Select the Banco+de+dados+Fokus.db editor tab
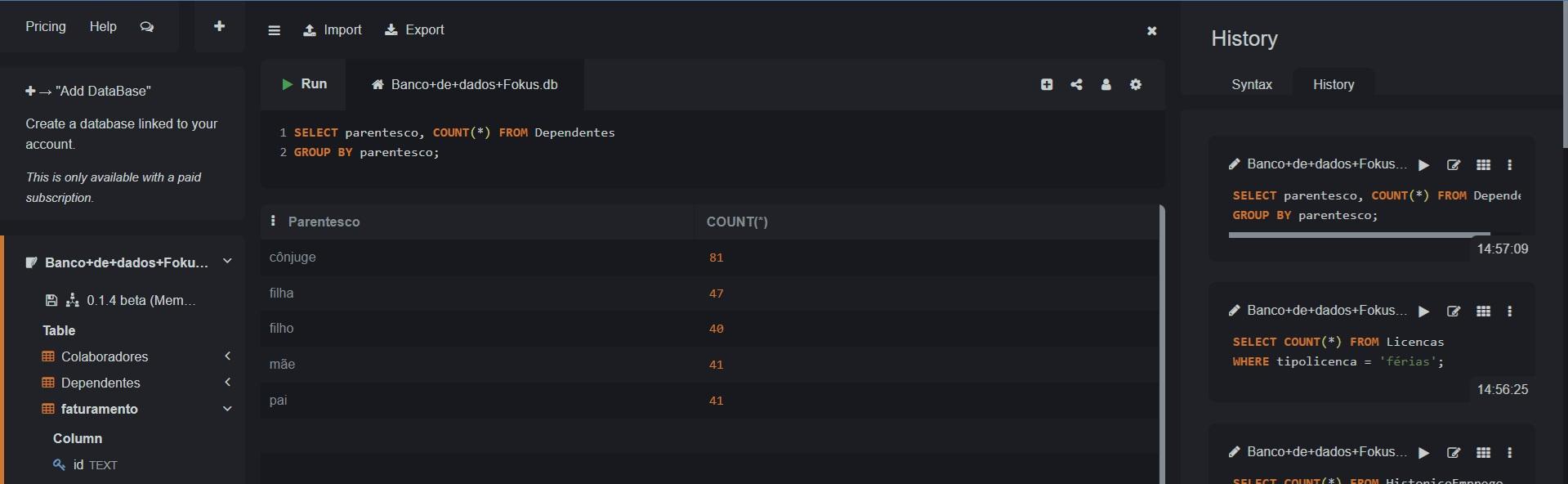1568x484 pixels. click(465, 84)
